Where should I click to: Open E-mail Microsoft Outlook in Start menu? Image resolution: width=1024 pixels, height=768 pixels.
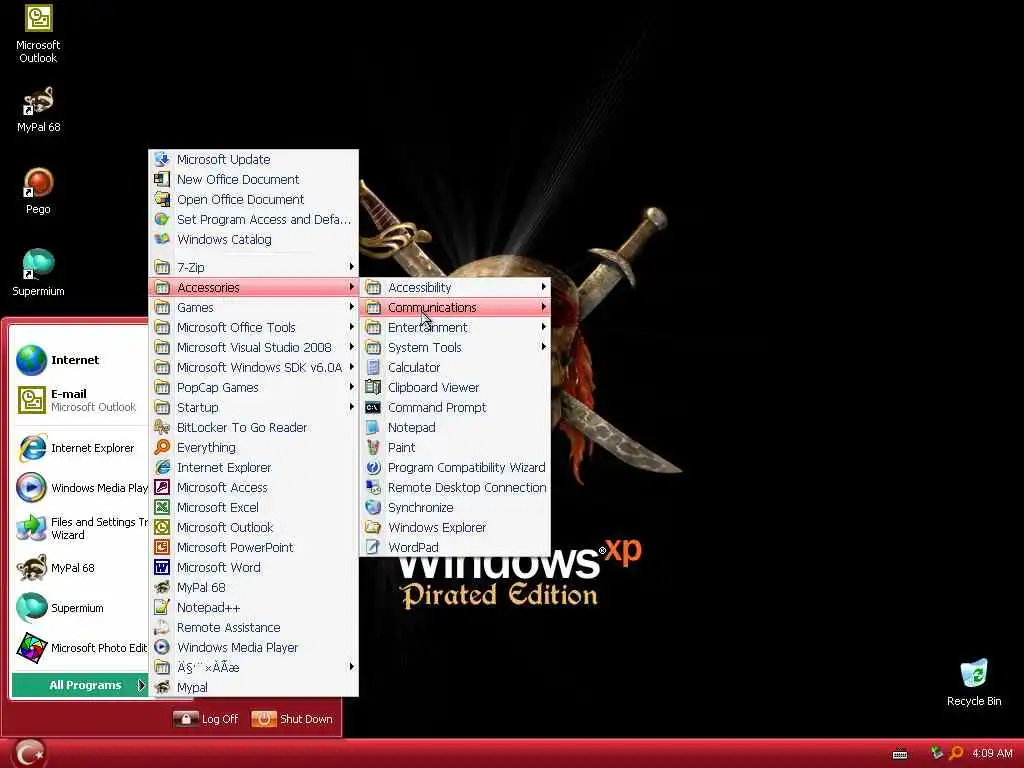coord(80,400)
